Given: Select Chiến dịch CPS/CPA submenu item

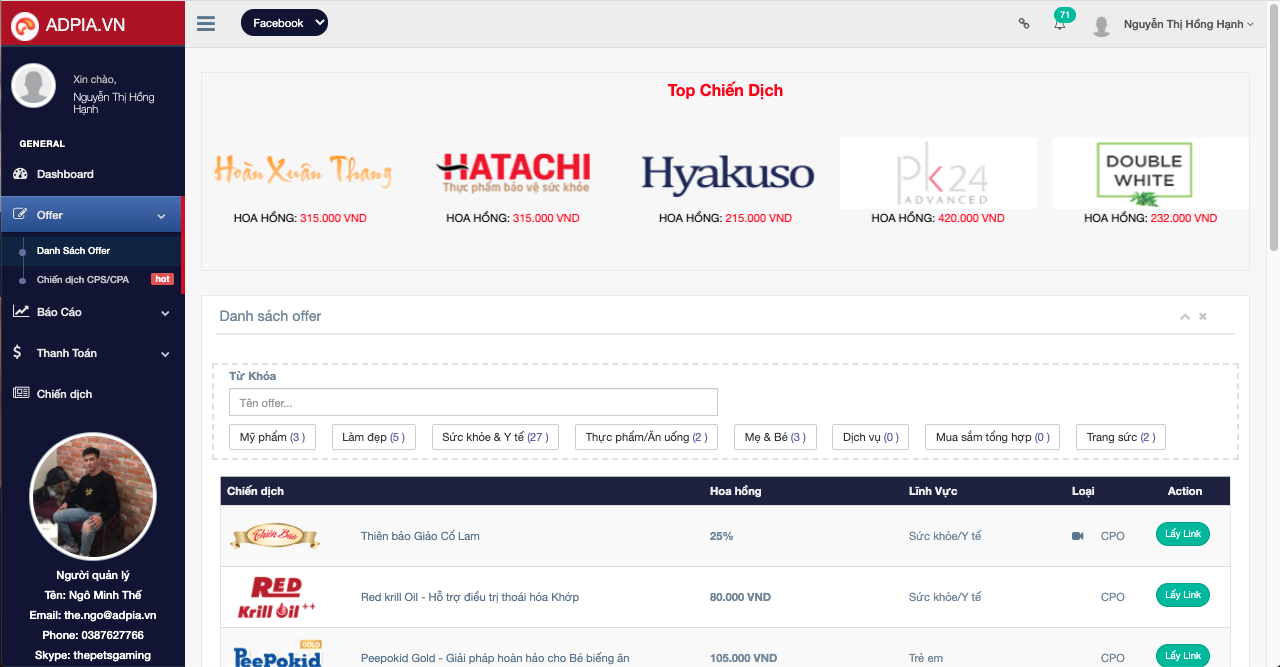Looking at the screenshot, I should (x=83, y=280).
